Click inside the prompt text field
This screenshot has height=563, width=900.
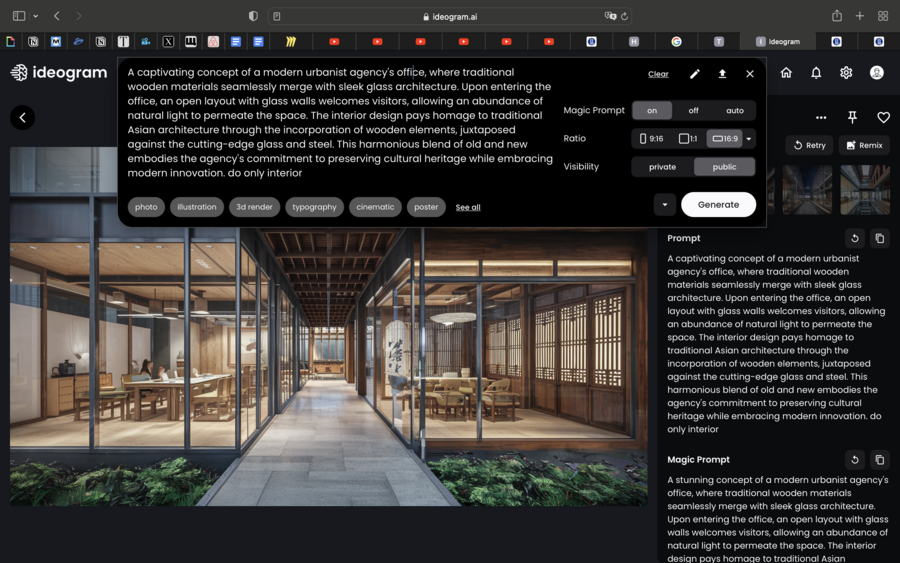(340, 122)
